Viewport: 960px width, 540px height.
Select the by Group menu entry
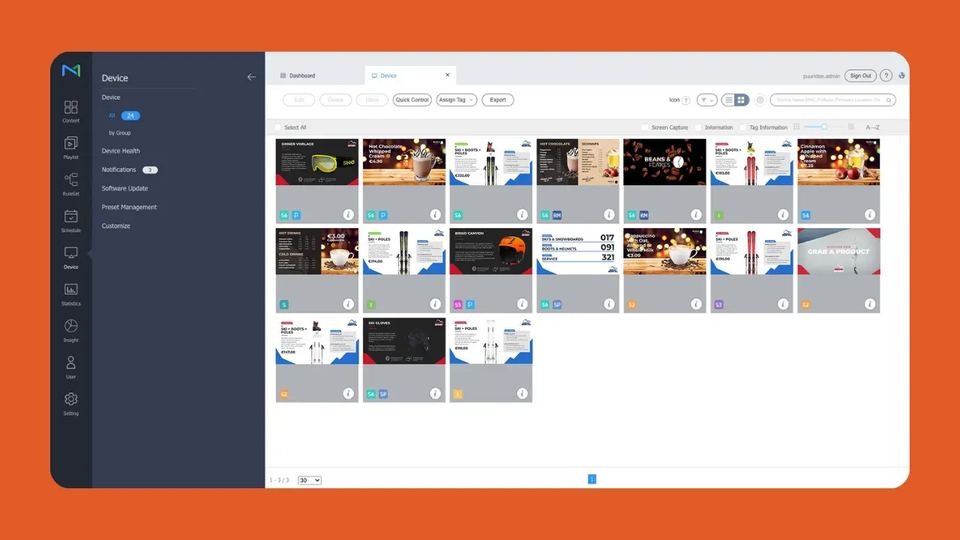click(x=120, y=133)
